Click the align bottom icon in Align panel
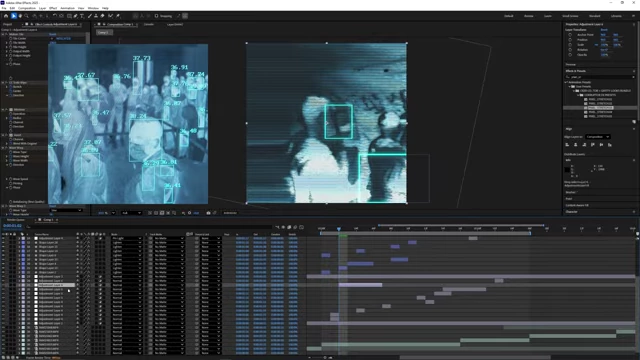 coord(610,144)
